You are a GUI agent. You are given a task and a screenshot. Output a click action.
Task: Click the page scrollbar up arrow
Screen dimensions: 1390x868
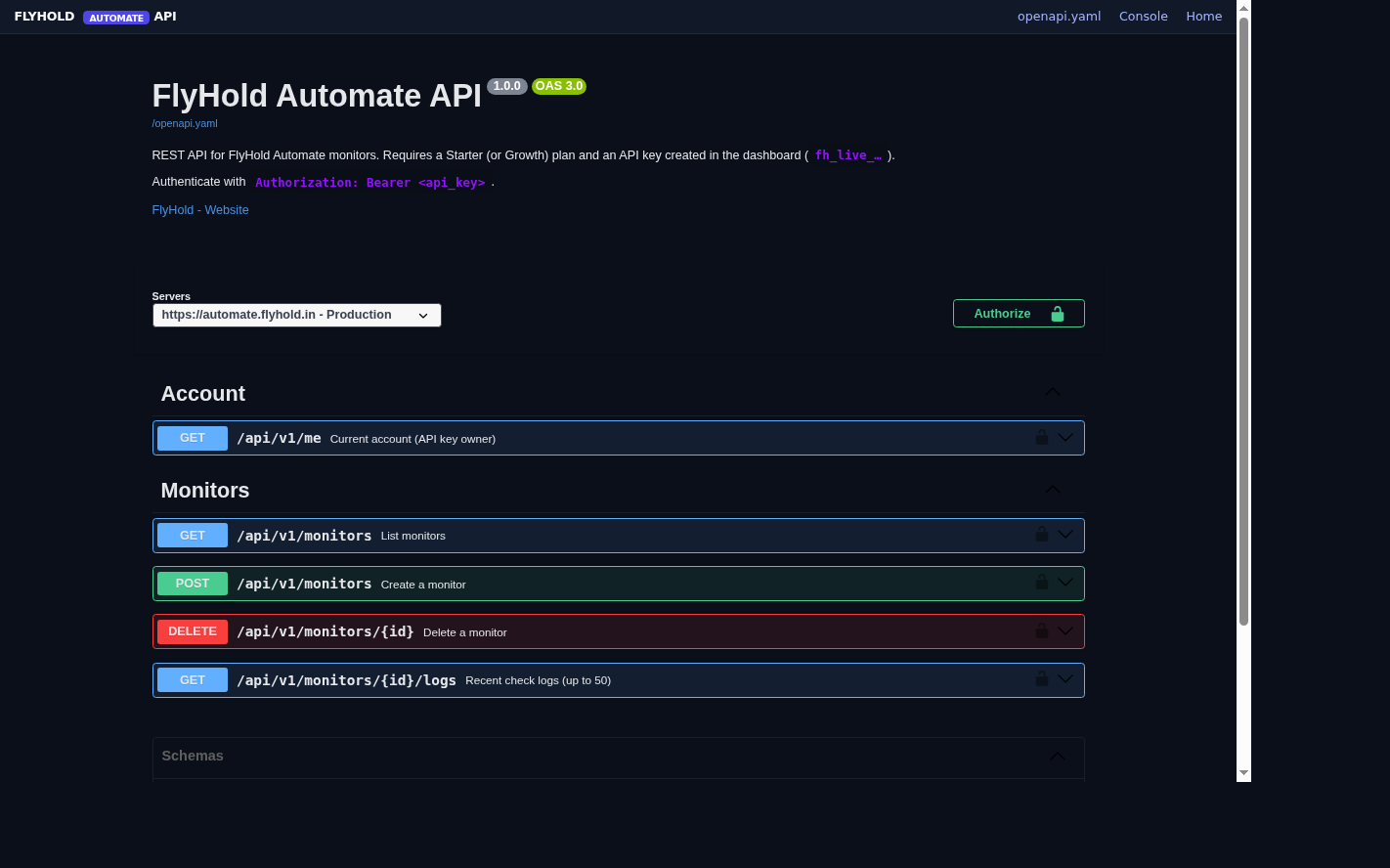1243,9
